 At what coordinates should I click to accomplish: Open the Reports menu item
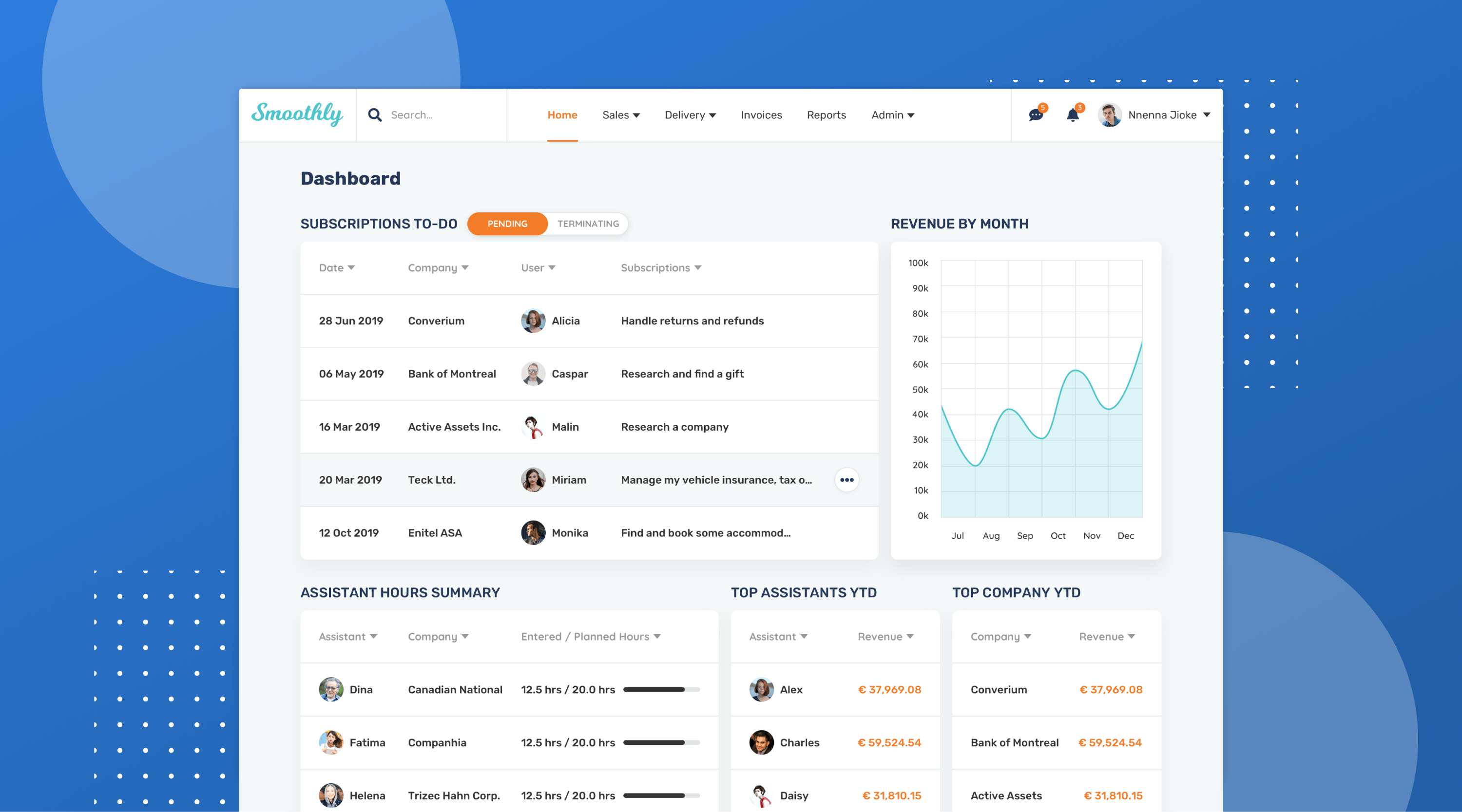827,115
